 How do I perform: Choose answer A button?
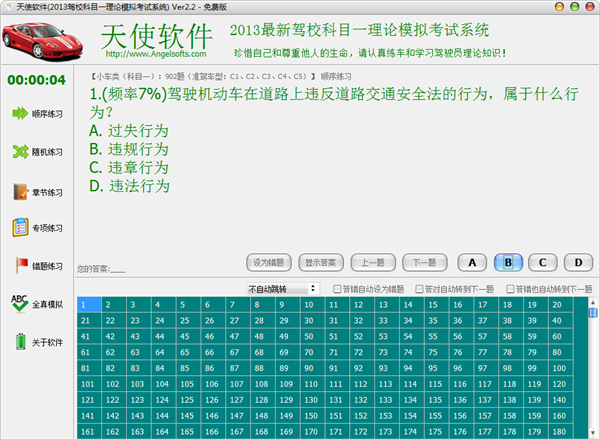(x=472, y=262)
